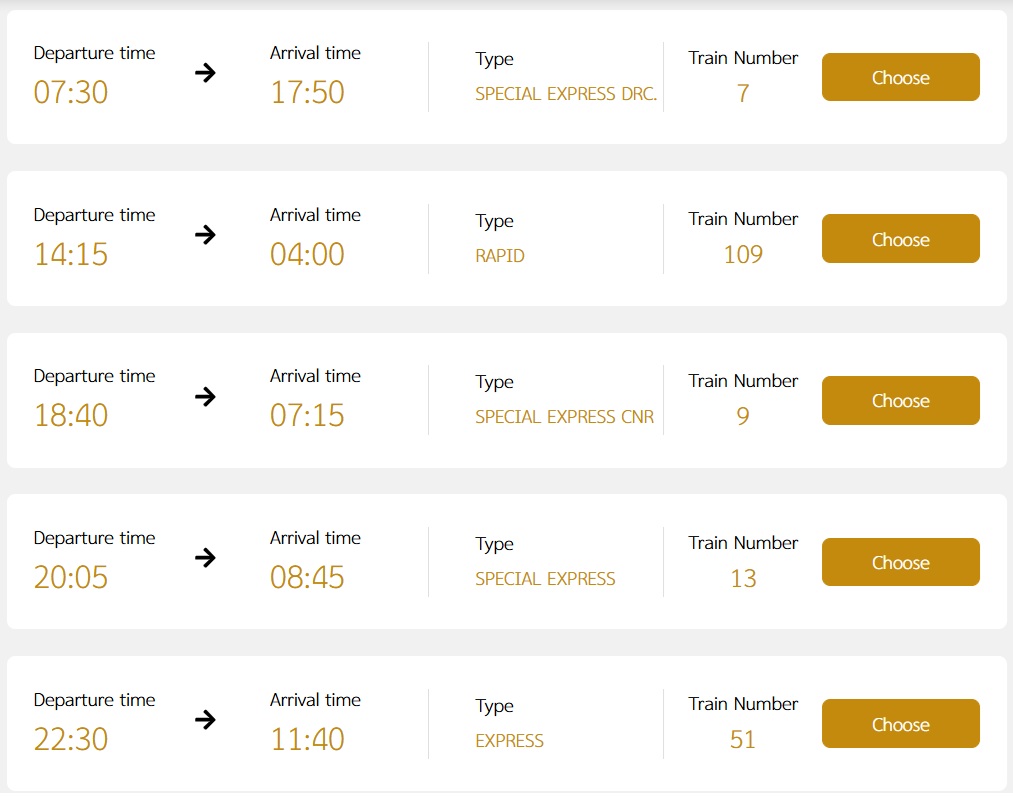Click the arrow icon on the 22:30 train
Viewport: 1013px width, 803px height.
coord(205,720)
